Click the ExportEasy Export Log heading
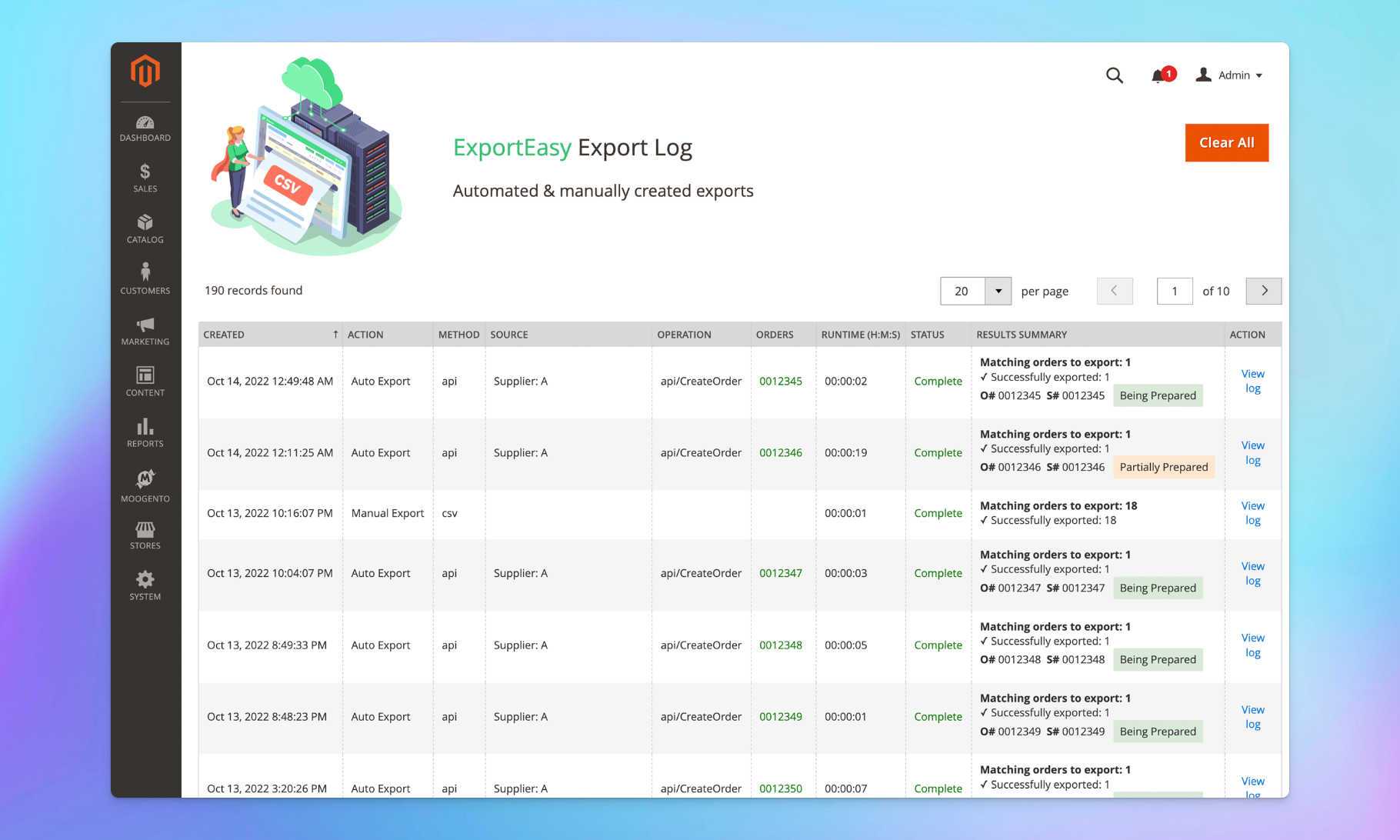This screenshot has width=1400, height=840. [x=572, y=147]
